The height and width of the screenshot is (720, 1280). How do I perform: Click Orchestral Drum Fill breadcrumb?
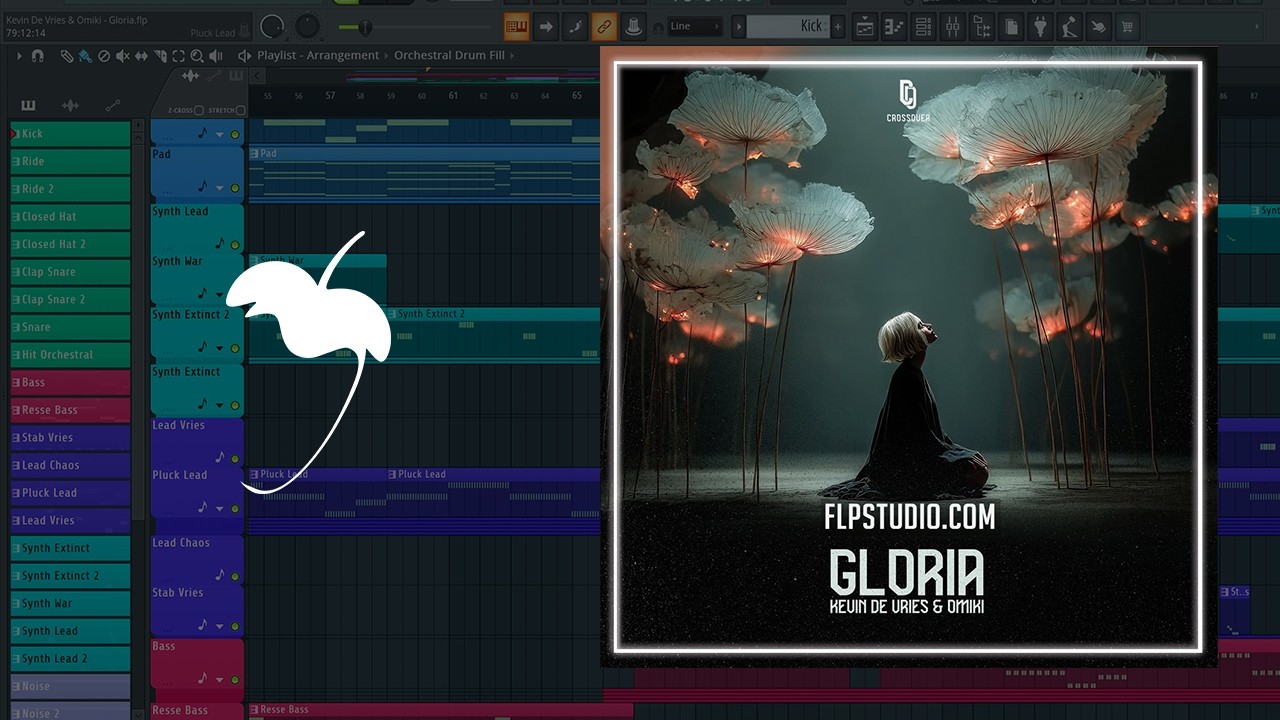pos(449,55)
